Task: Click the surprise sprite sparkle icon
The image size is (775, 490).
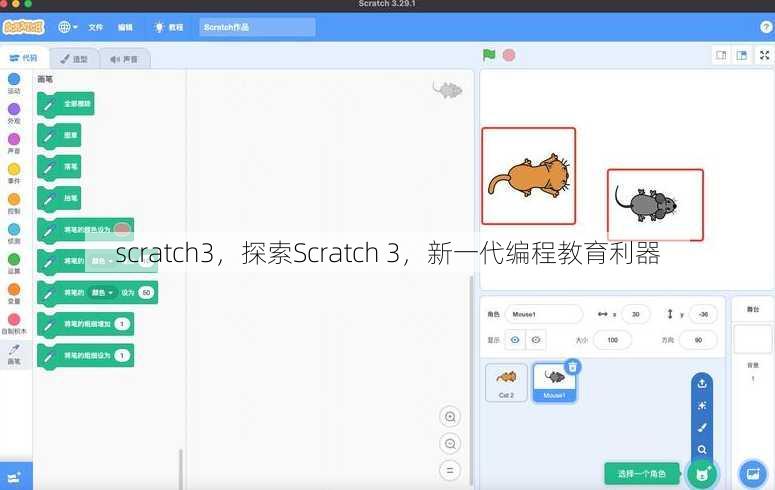Action: coord(702,406)
